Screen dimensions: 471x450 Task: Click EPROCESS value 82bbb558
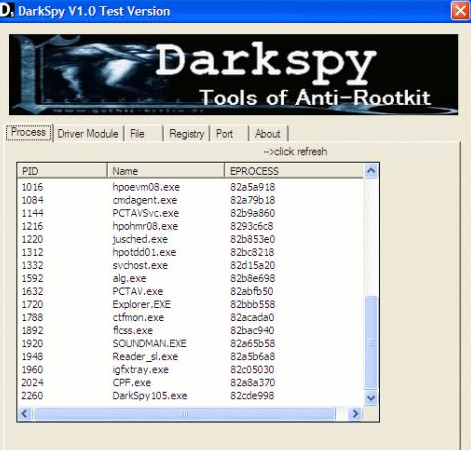pos(253,304)
